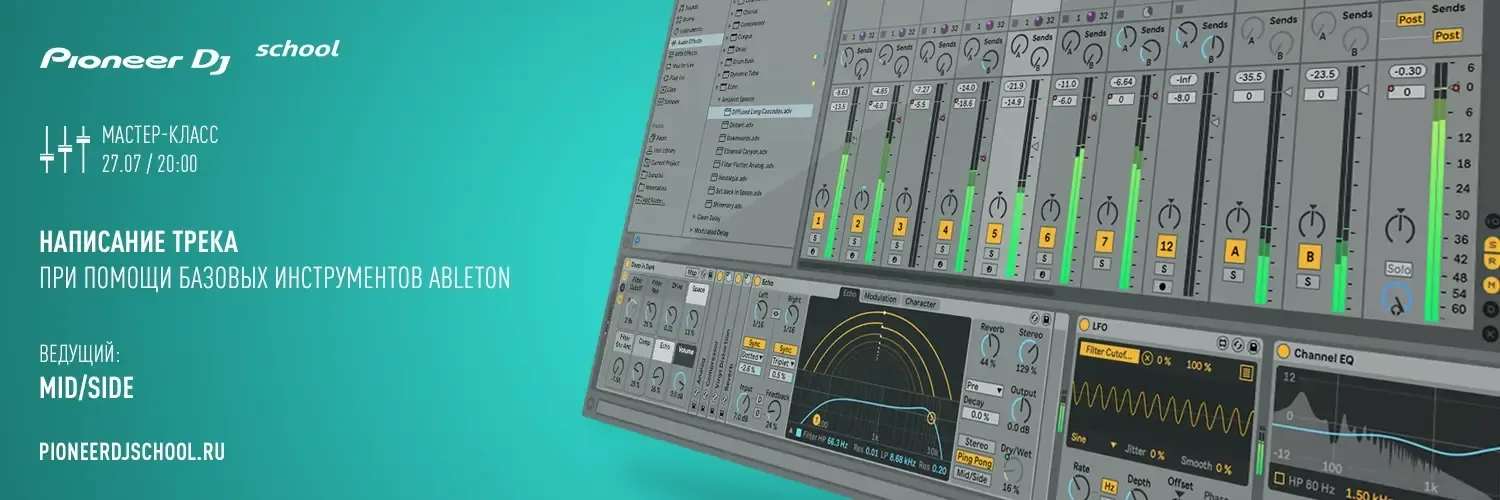Click the Echo Reverb amount knob
The image size is (1500, 500).
click(x=991, y=345)
